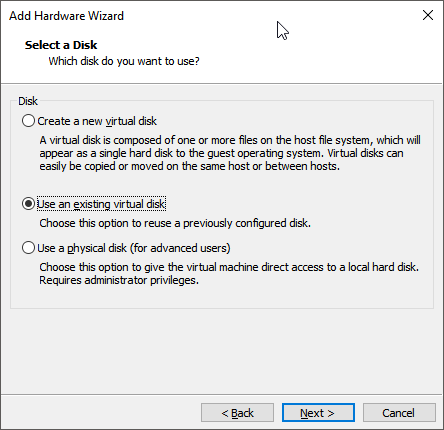The height and width of the screenshot is (430, 444).
Task: Go back with the Back button
Action: (237, 413)
